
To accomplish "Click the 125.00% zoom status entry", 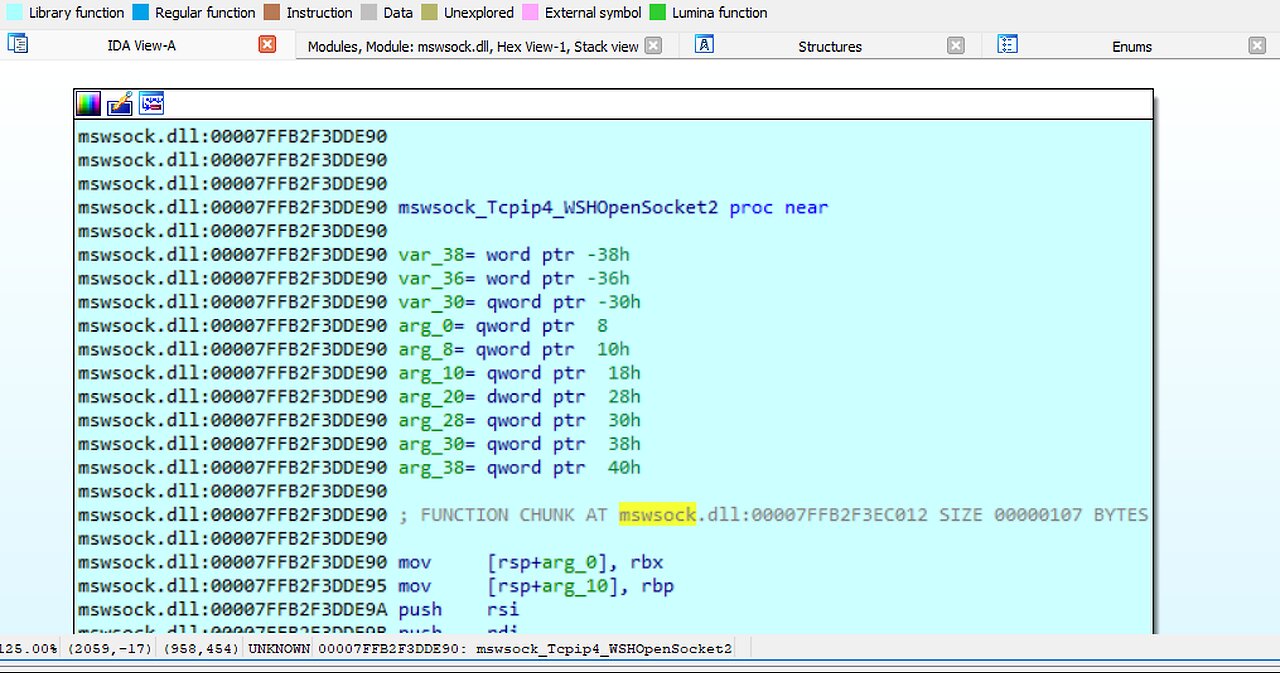I will pos(28,649).
